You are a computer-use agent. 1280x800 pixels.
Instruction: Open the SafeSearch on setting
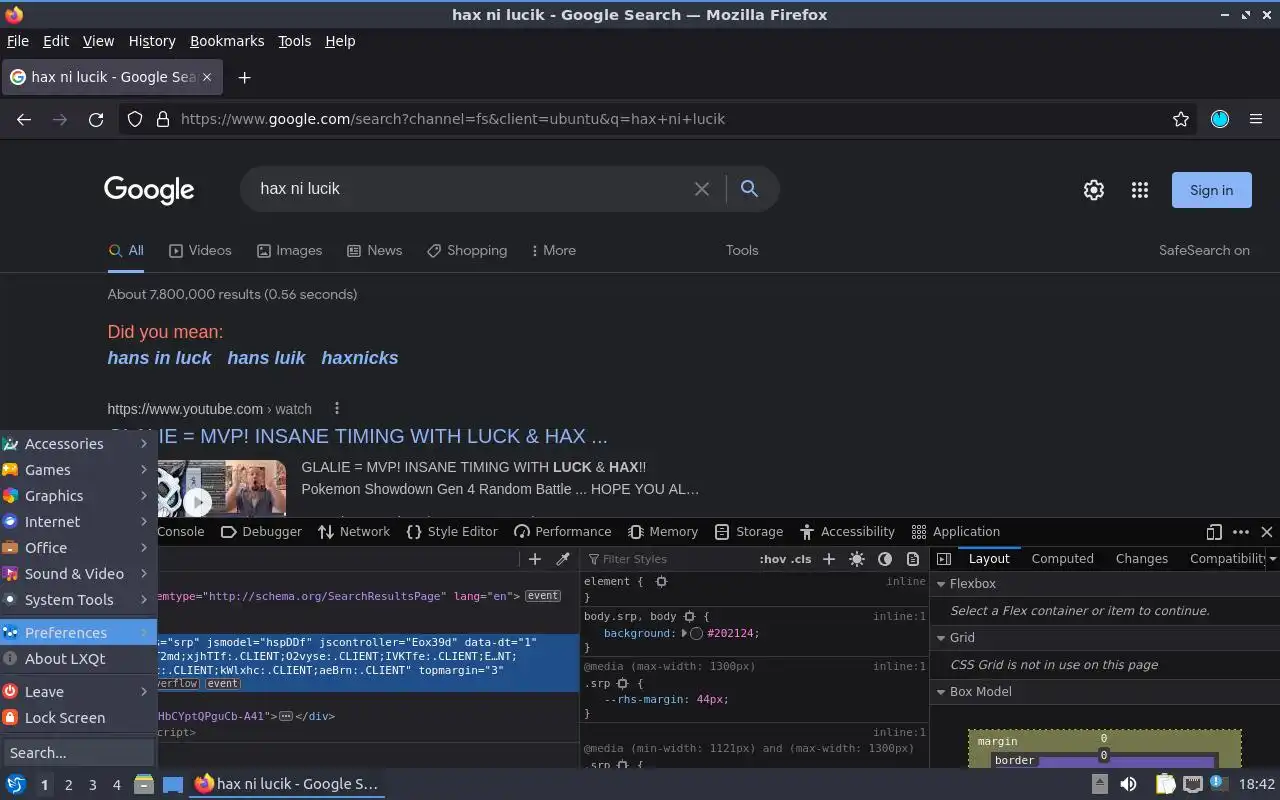point(1204,250)
